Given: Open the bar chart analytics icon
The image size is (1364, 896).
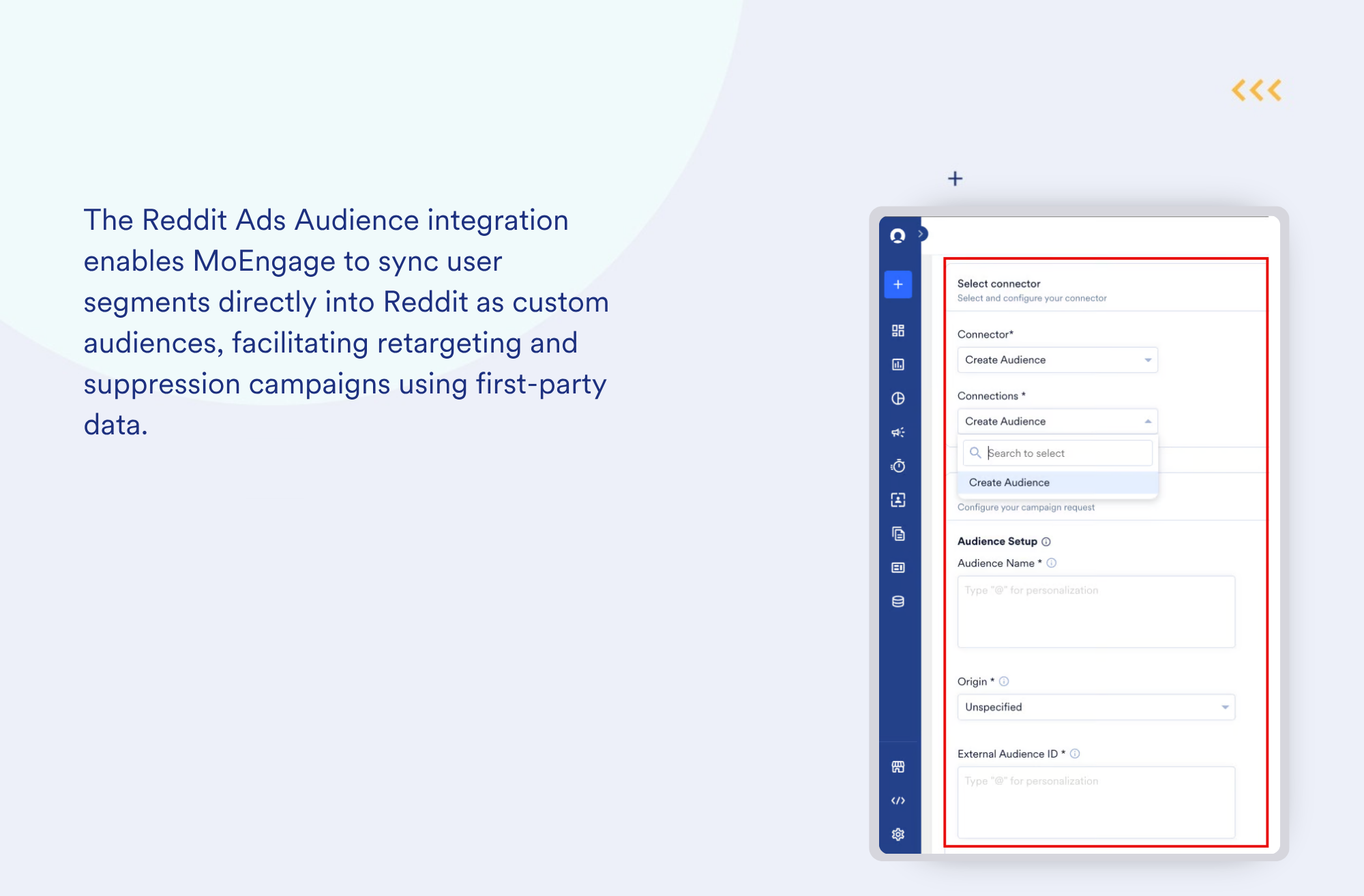Looking at the screenshot, I should point(898,365).
